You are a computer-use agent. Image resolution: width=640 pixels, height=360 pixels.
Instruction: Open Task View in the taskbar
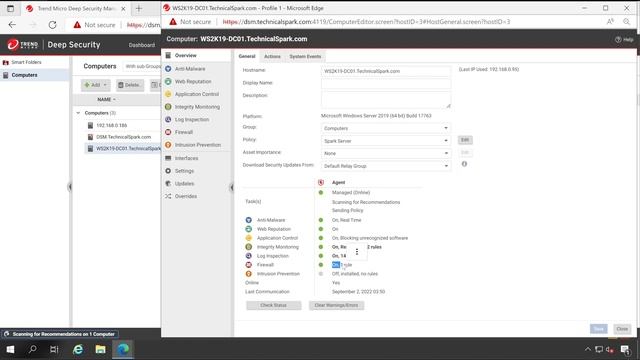54,349
